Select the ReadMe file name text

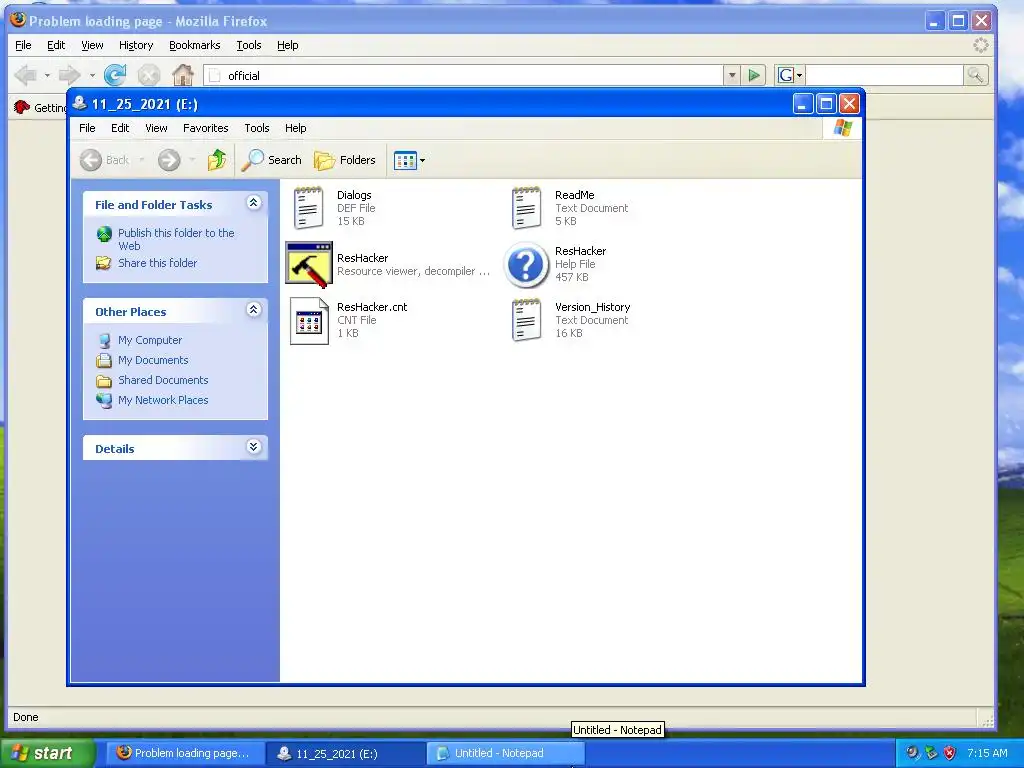pyautogui.click(x=575, y=195)
